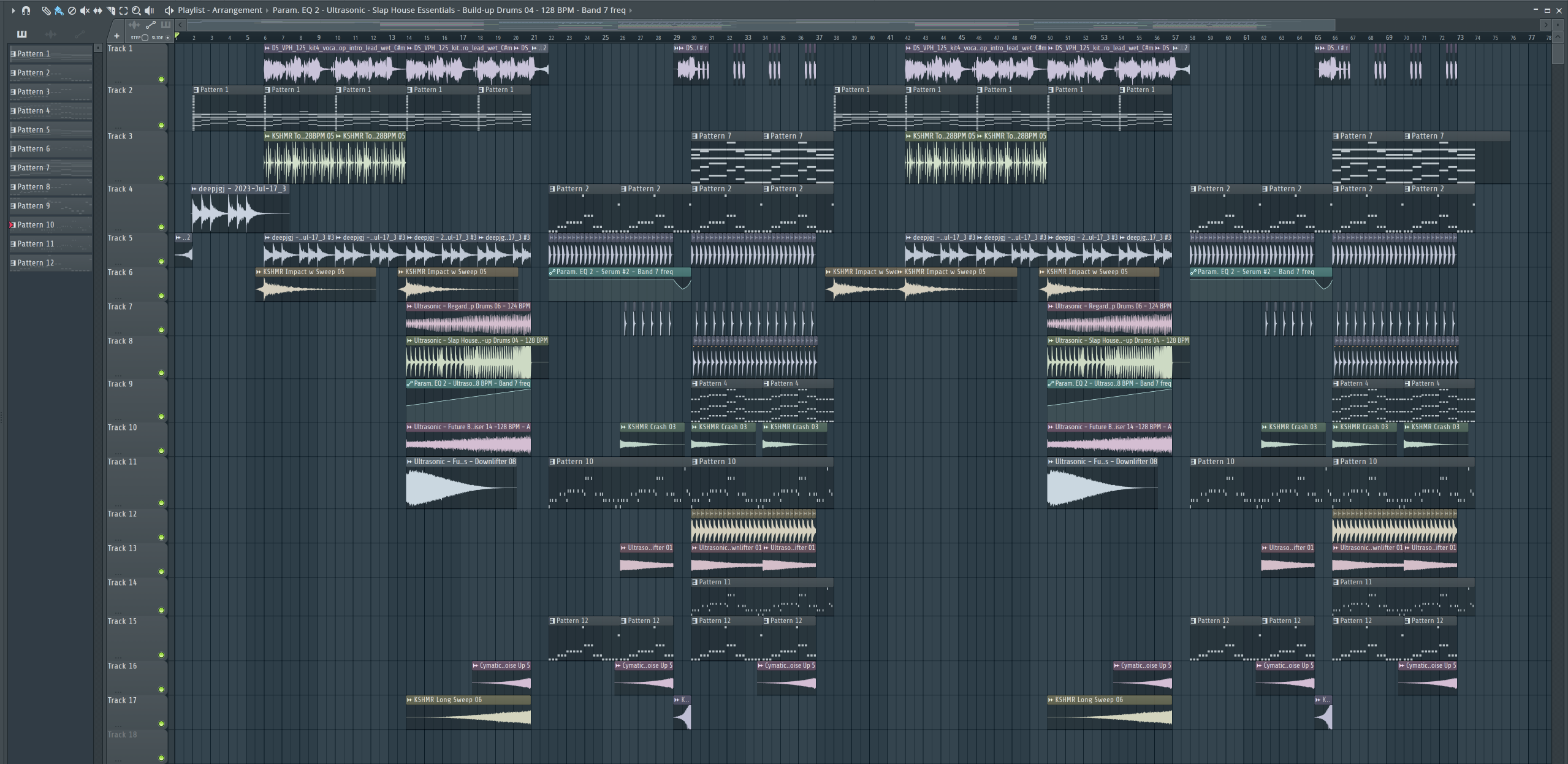The width and height of the screenshot is (1568, 764).
Task: Show audio clips in the picker panel
Action: click(x=51, y=34)
